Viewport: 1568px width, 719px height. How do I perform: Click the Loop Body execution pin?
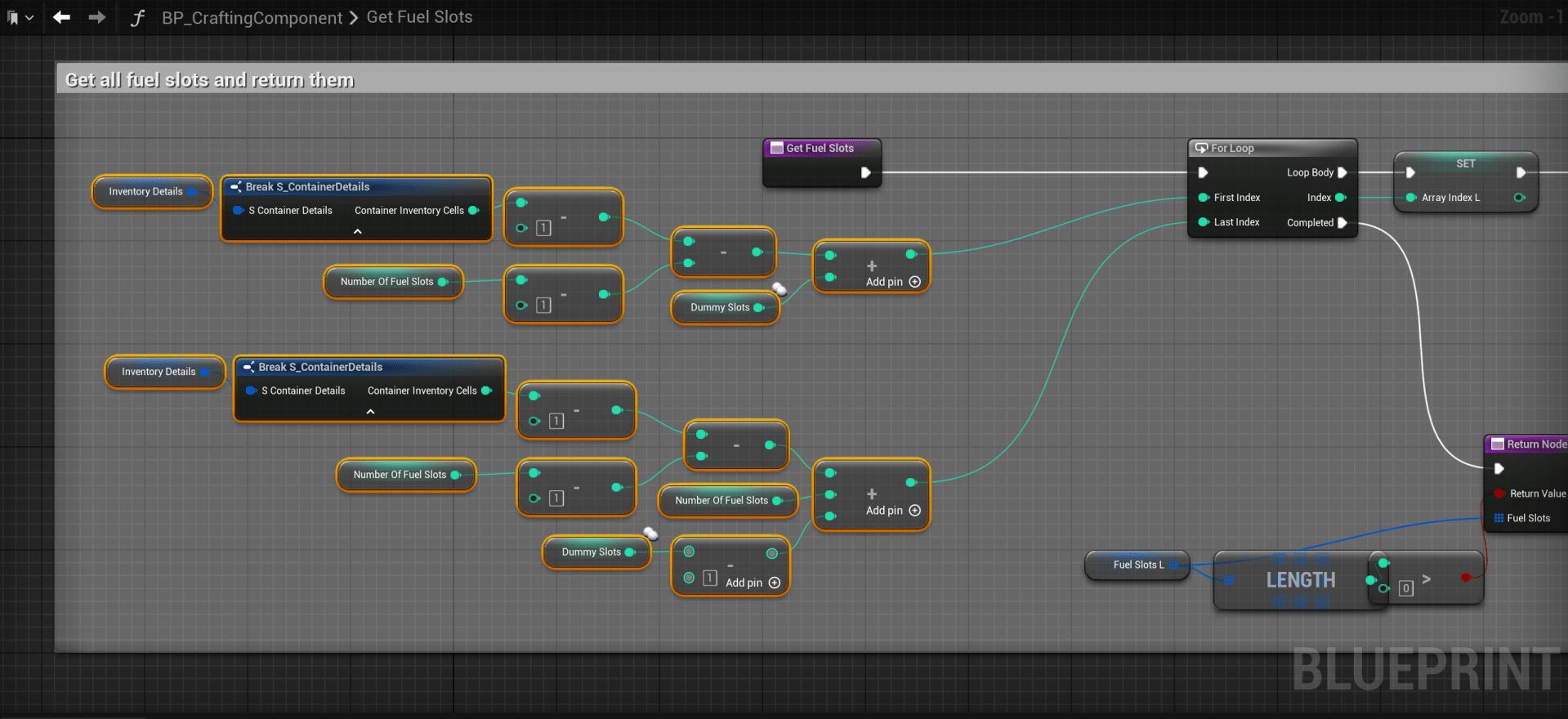(x=1342, y=172)
